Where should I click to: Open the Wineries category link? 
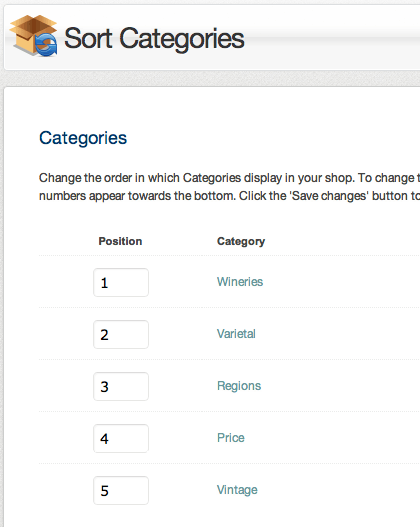point(240,282)
